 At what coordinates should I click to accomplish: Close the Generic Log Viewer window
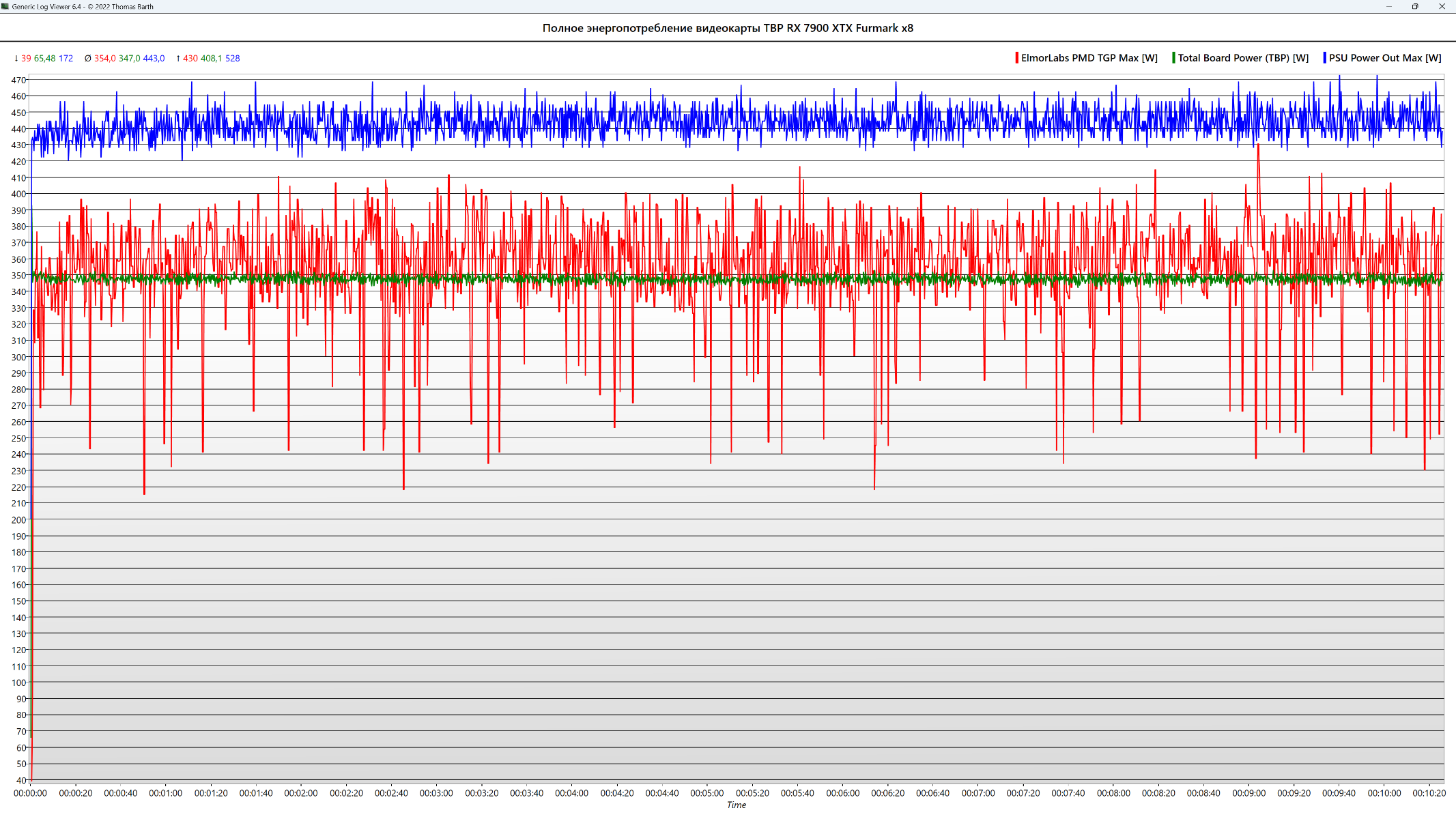click(x=1442, y=6)
